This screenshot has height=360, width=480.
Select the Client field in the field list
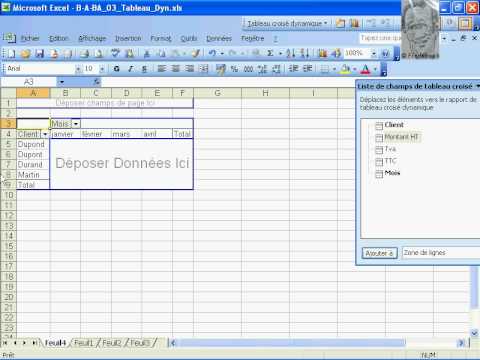(x=394, y=125)
